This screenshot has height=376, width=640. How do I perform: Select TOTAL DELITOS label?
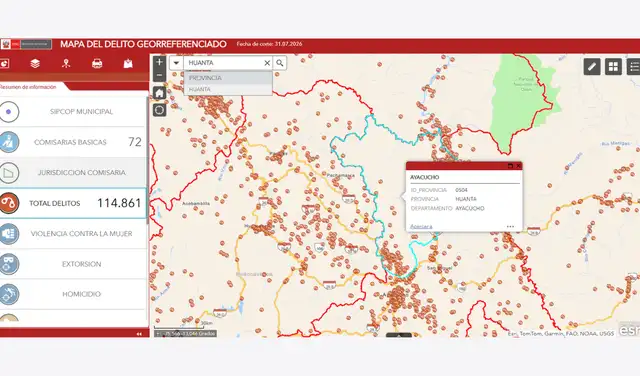pyautogui.click(x=55, y=203)
